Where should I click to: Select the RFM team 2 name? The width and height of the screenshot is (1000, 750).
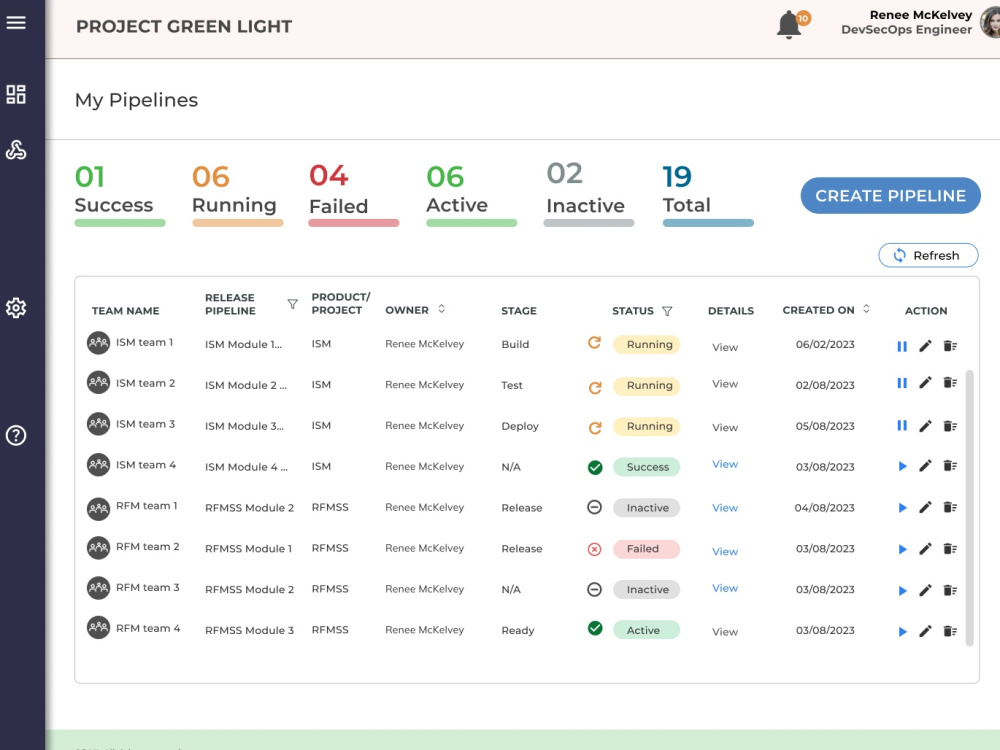[x=147, y=547]
